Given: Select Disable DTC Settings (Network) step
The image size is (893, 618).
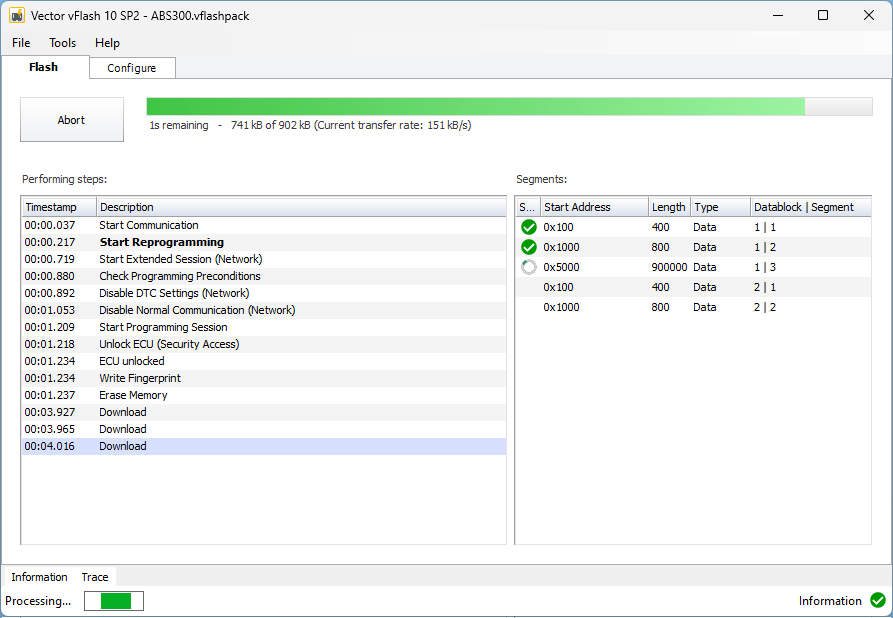Looking at the screenshot, I should pos(264,293).
